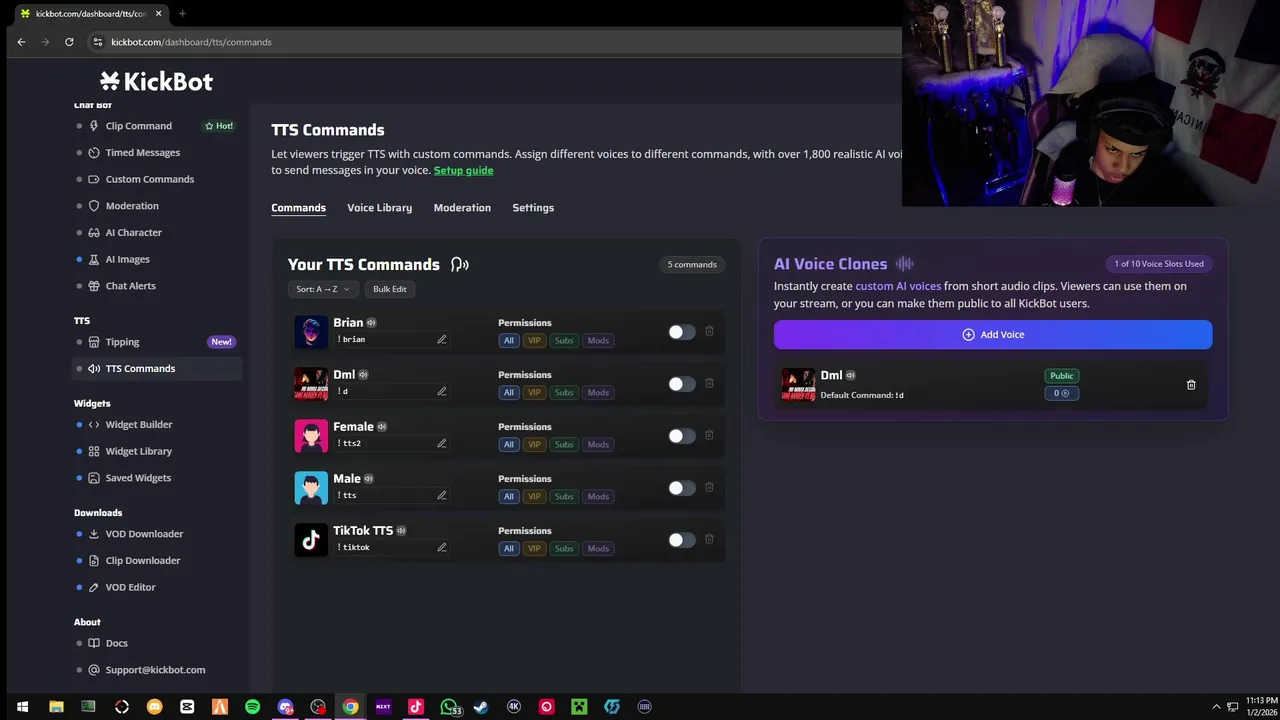1280x720 pixels.
Task: Play the TikTok TTS voice preview speaker
Action: point(401,531)
